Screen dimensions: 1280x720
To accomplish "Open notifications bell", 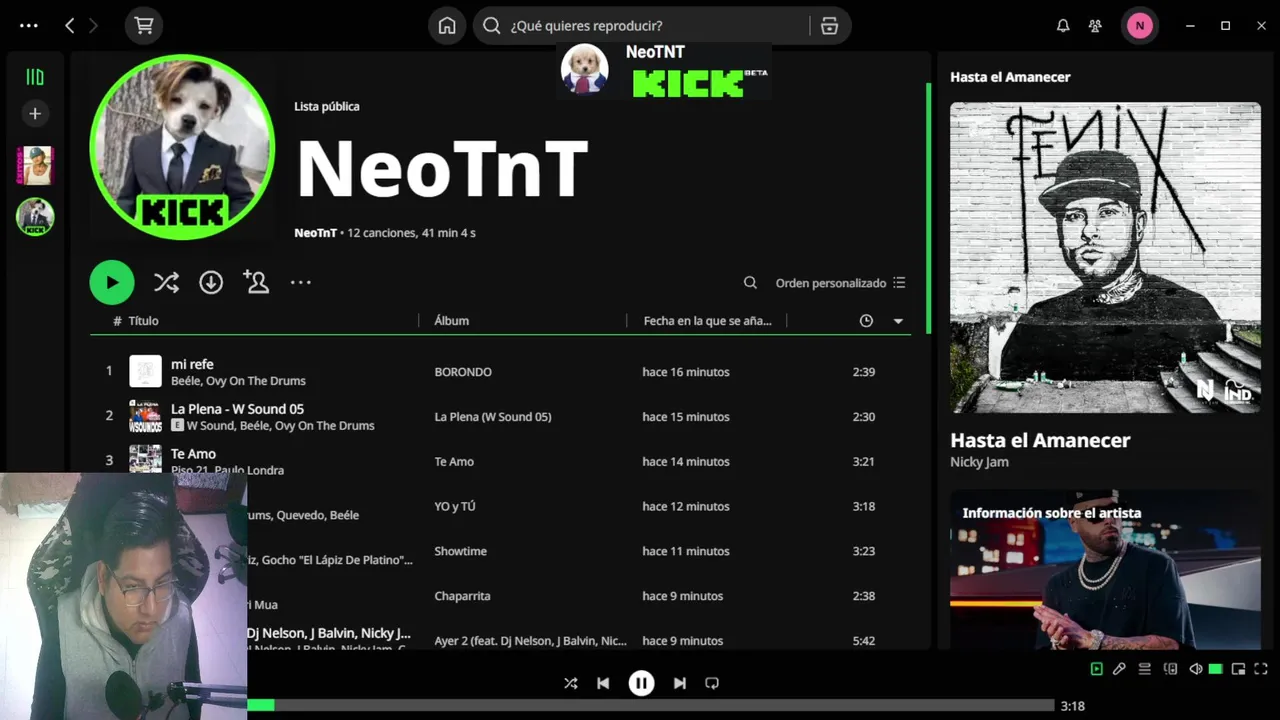I will pyautogui.click(x=1063, y=26).
